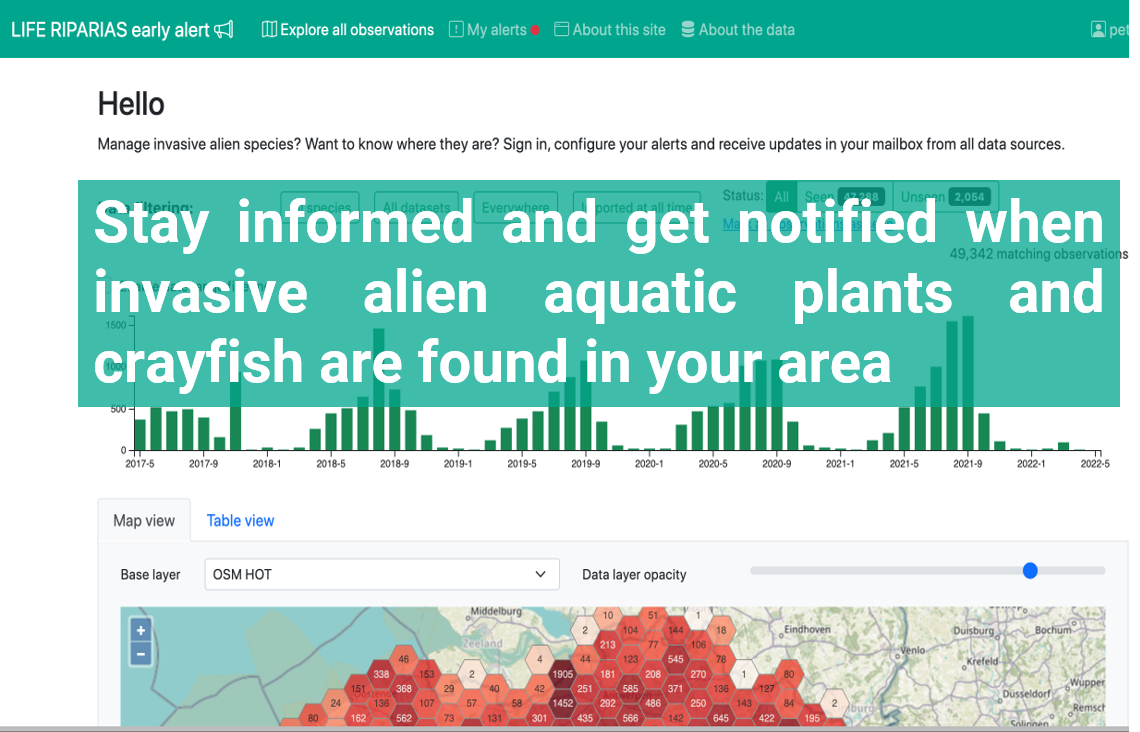Select the map hexagon showing 368
1140x732 pixels.
[x=404, y=688]
